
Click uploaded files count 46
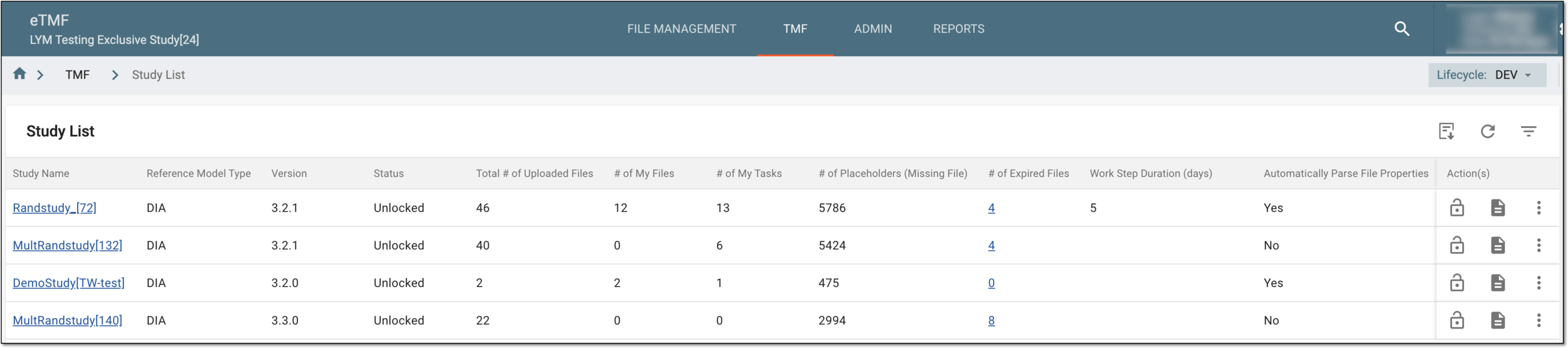(482, 208)
